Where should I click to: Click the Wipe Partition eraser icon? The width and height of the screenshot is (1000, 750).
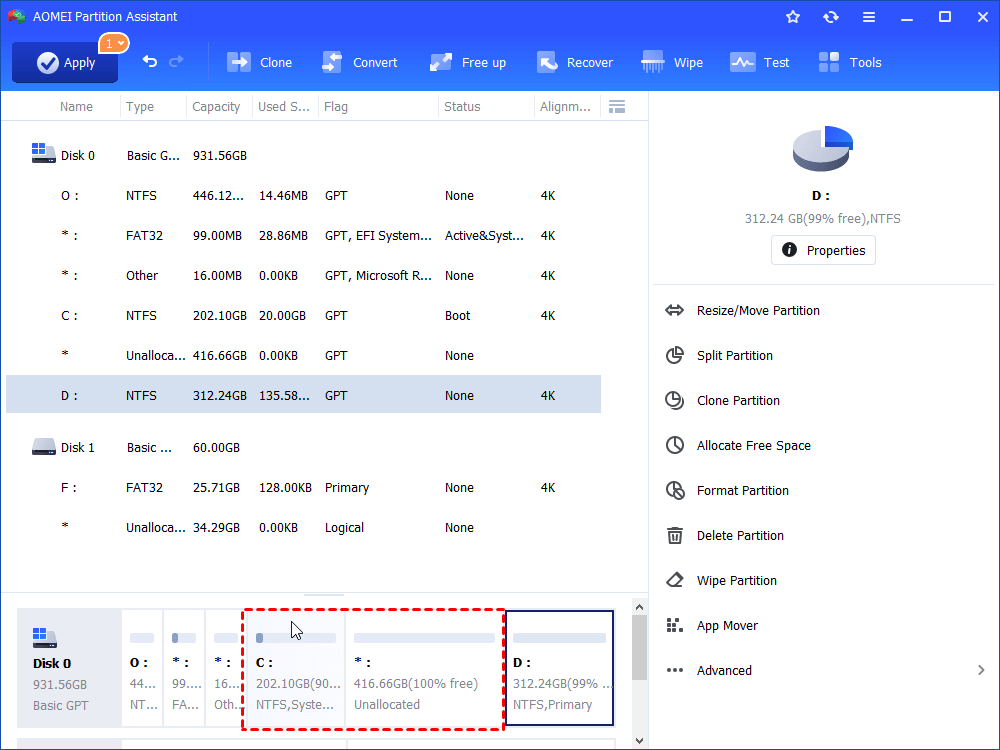coord(674,580)
